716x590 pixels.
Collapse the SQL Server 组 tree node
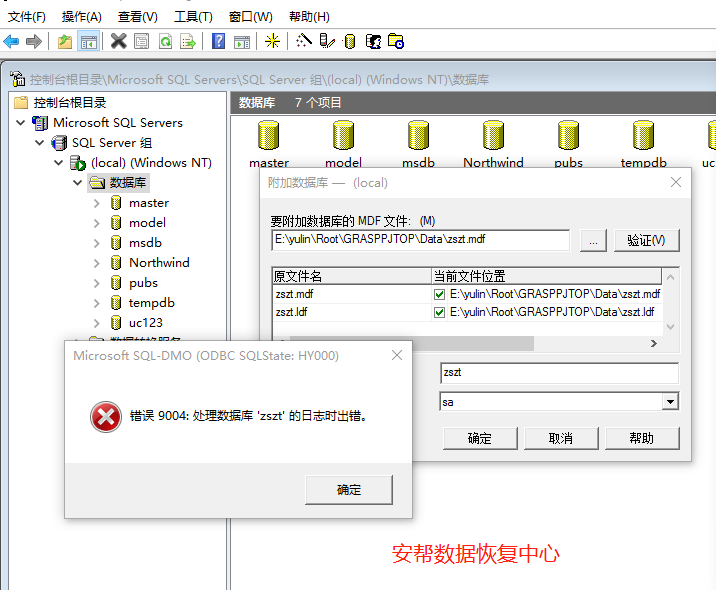[40, 142]
